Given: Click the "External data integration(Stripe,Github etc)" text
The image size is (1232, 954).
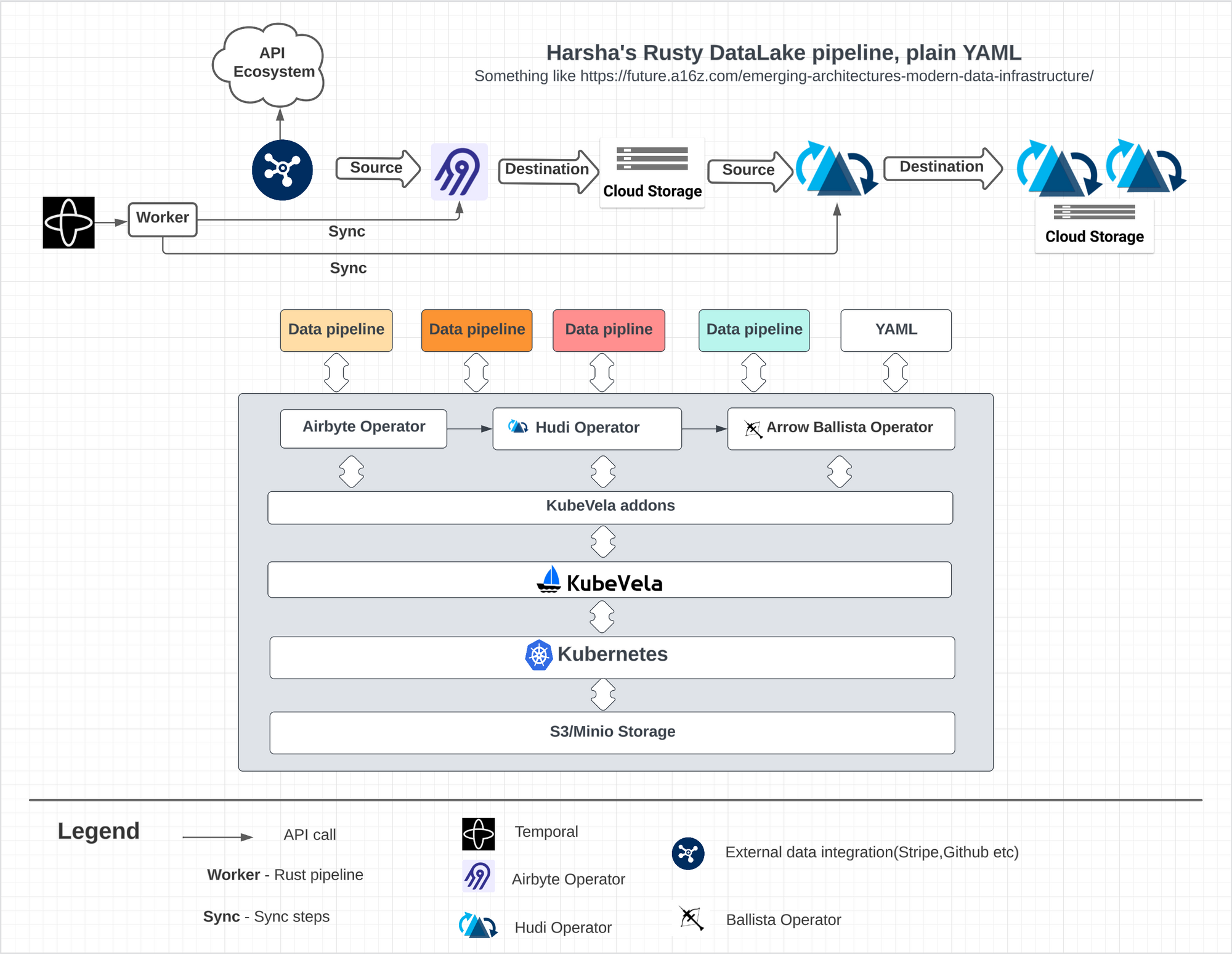Looking at the screenshot, I should click(872, 852).
